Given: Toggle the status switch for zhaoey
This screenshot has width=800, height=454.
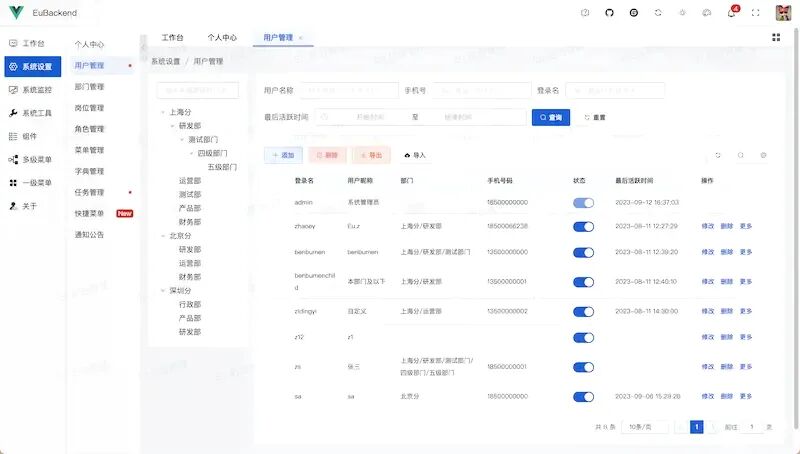Looking at the screenshot, I should point(583,227).
